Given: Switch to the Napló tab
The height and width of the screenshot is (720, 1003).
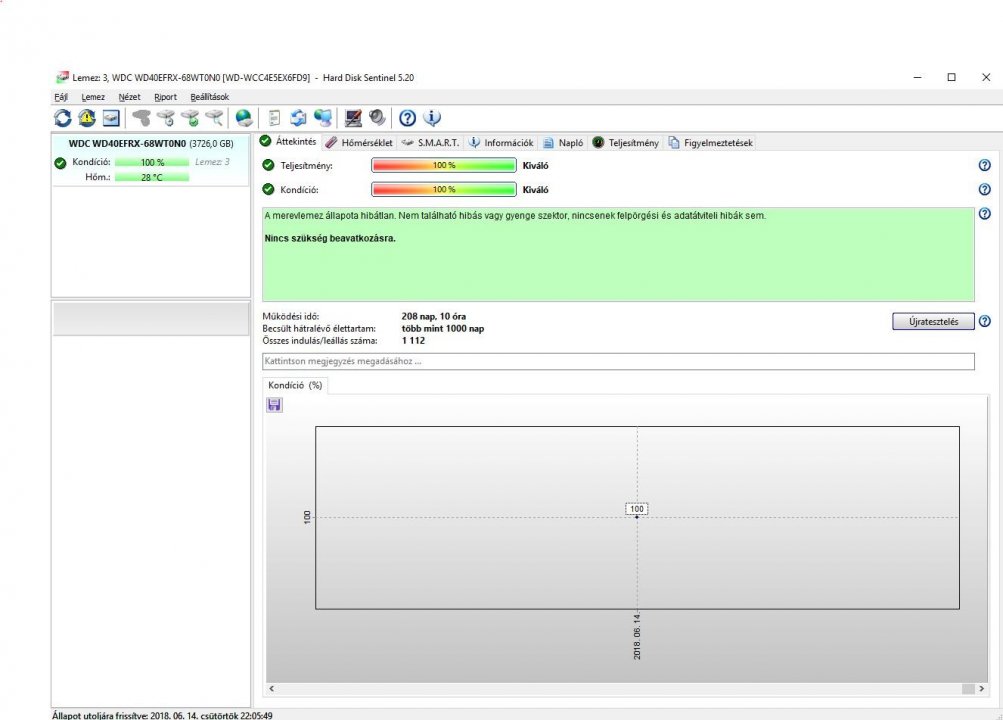Looking at the screenshot, I should (x=563, y=143).
